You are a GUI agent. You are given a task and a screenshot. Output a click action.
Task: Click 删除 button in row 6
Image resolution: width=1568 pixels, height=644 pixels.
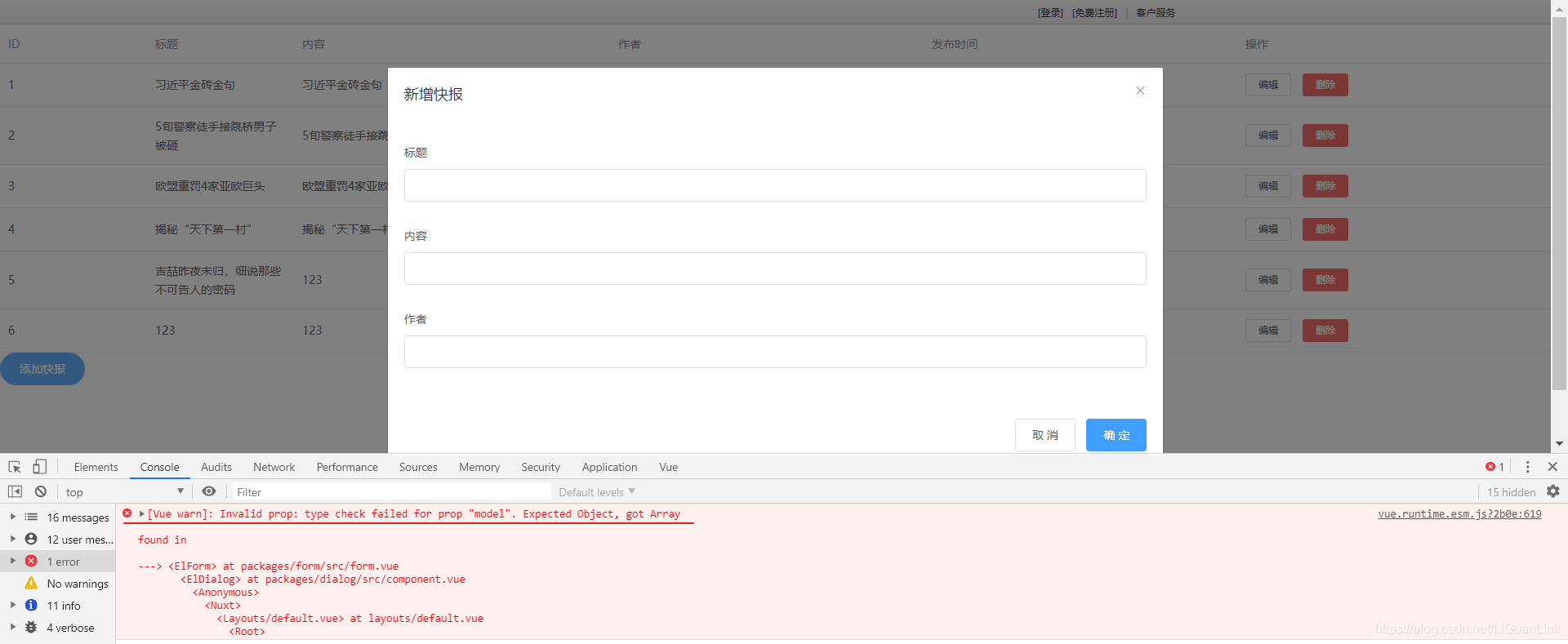(1325, 331)
